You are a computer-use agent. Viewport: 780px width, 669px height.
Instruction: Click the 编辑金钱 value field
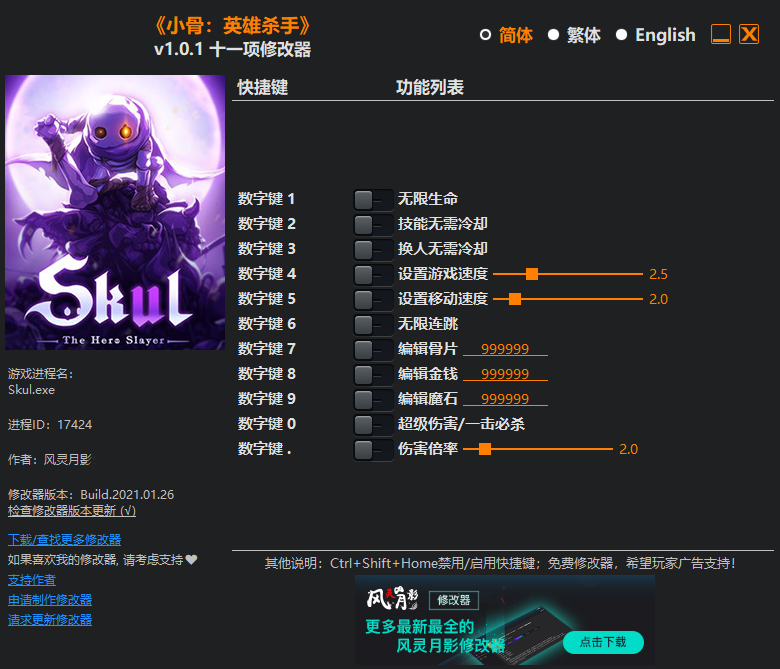[x=505, y=374]
